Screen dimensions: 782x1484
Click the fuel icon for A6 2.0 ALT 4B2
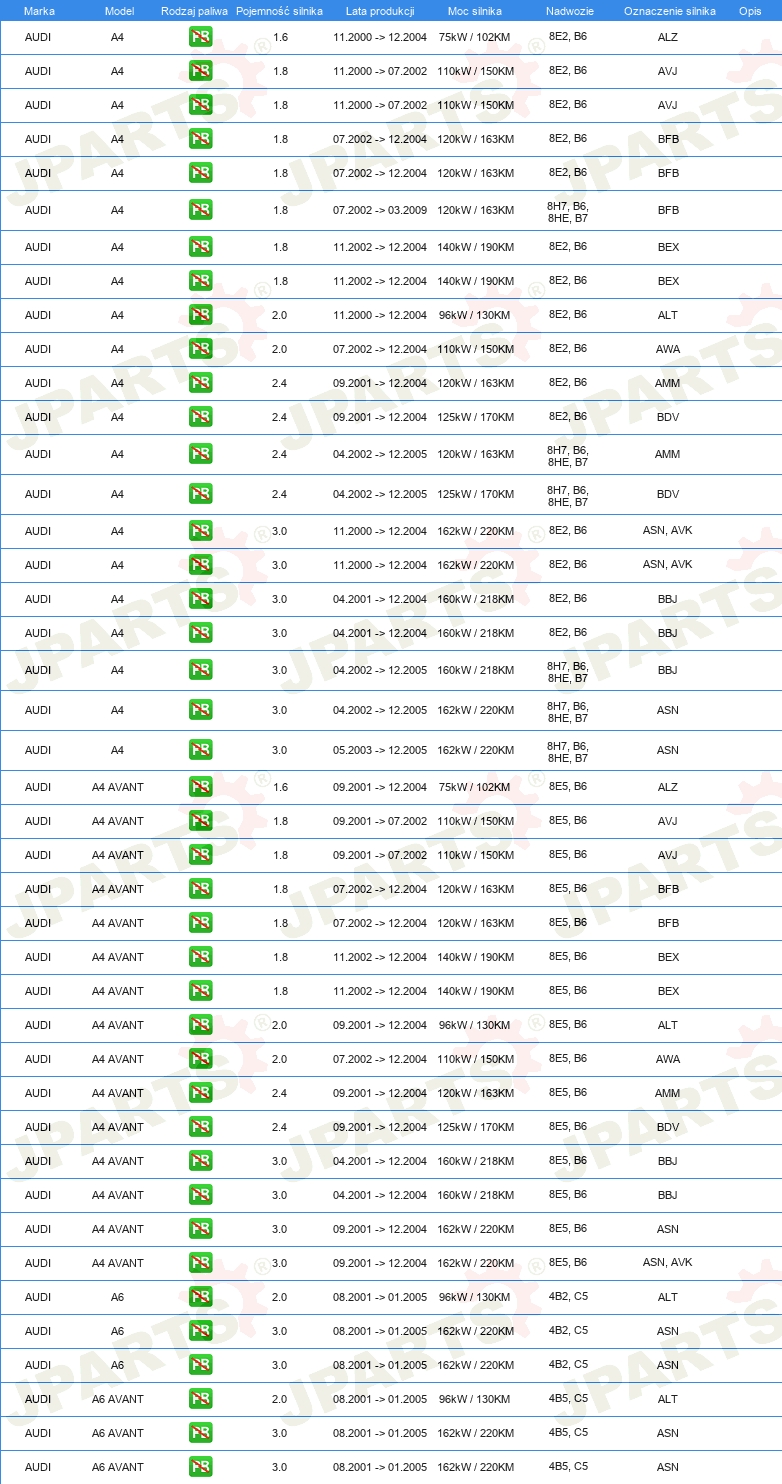coord(200,1297)
